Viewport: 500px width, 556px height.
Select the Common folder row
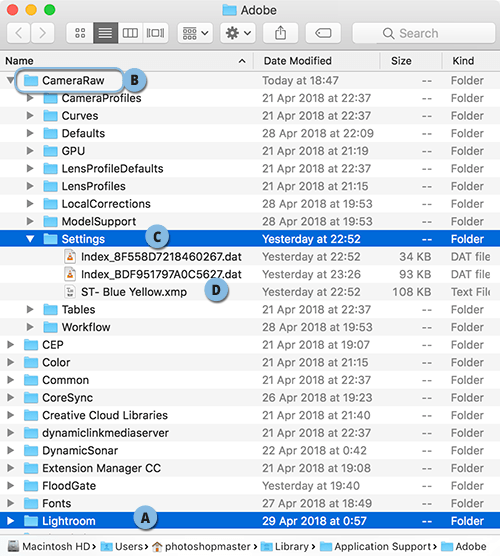[x=250, y=380]
